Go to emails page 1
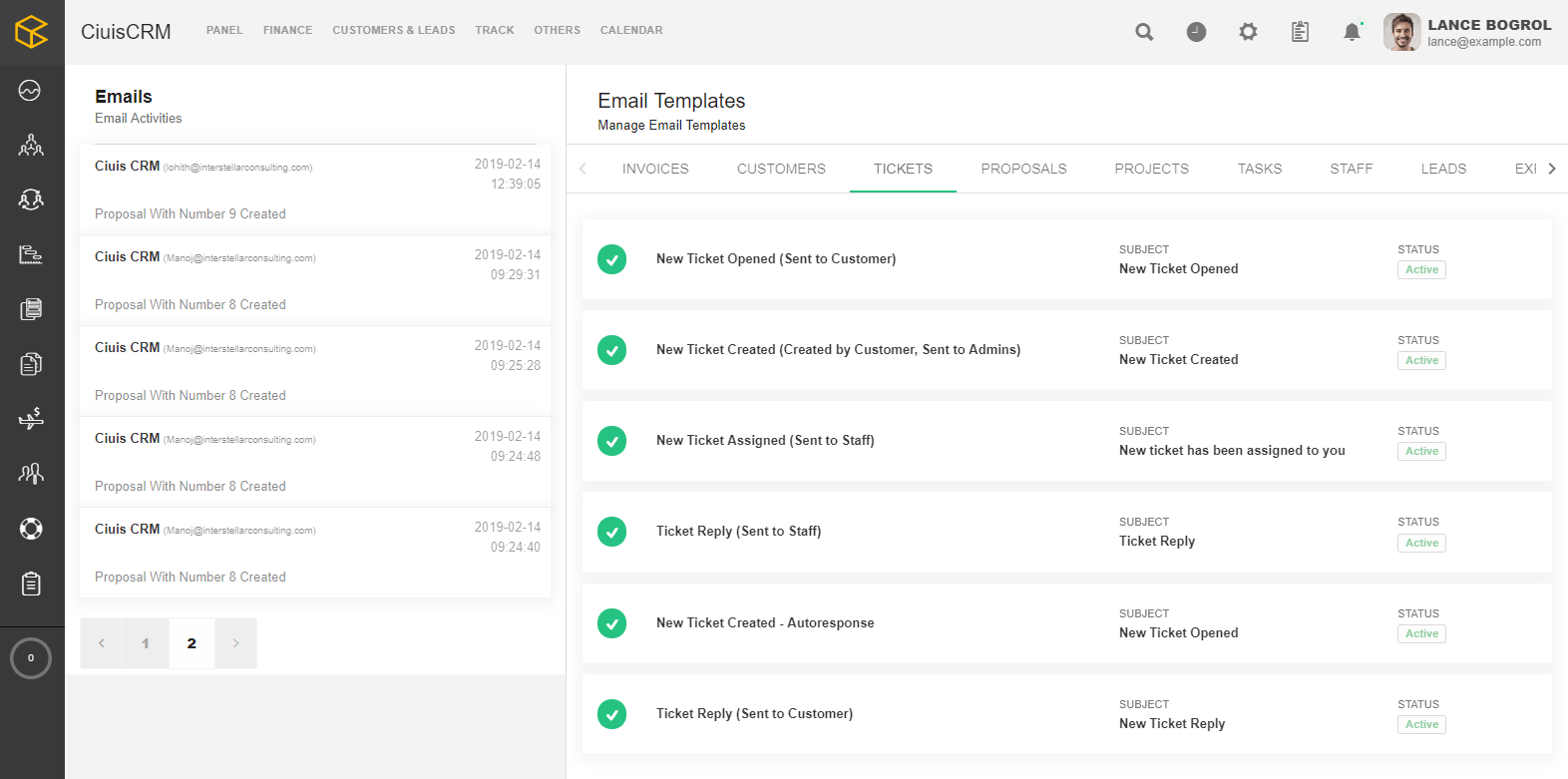The image size is (1568, 779). click(146, 643)
